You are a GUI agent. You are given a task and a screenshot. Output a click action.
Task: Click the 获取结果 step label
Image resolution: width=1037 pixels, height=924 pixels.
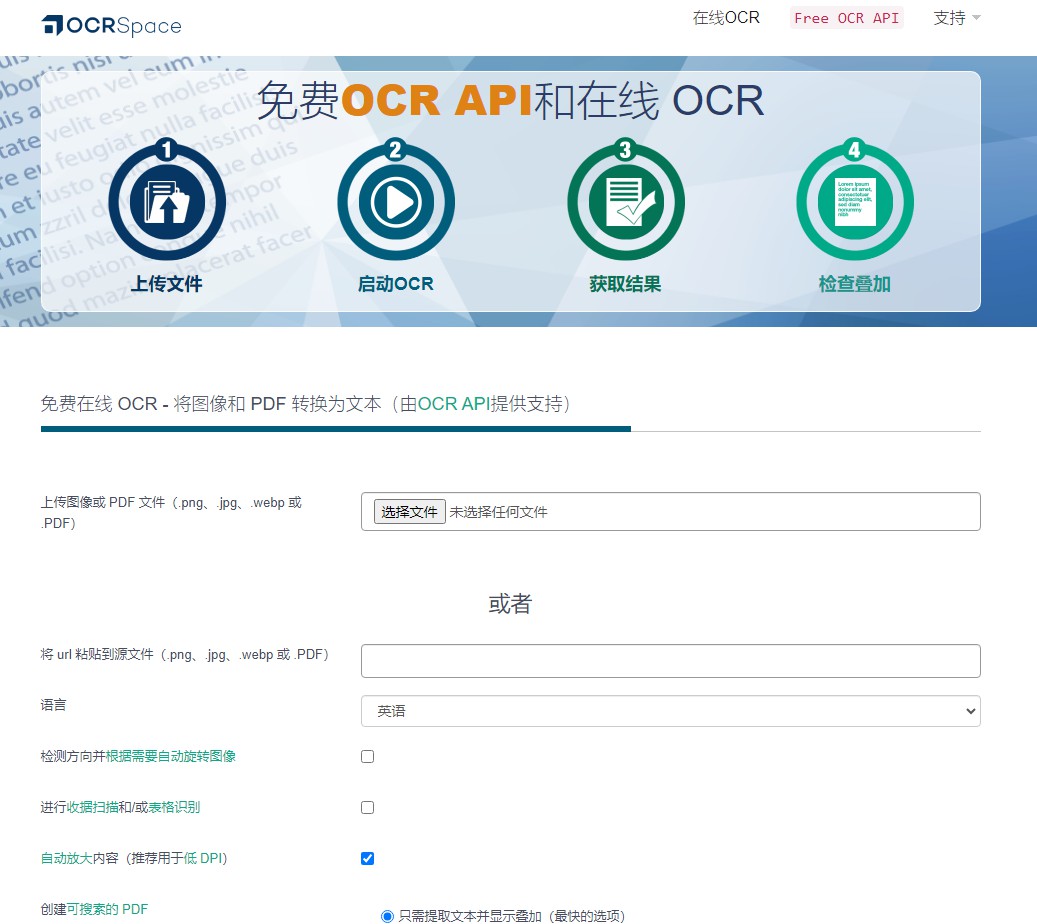click(625, 284)
